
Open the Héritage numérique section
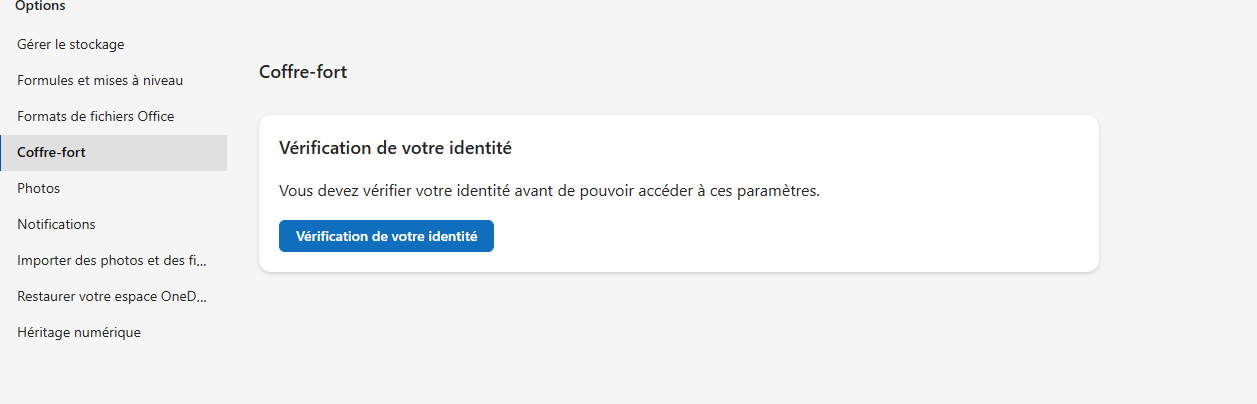113,332
